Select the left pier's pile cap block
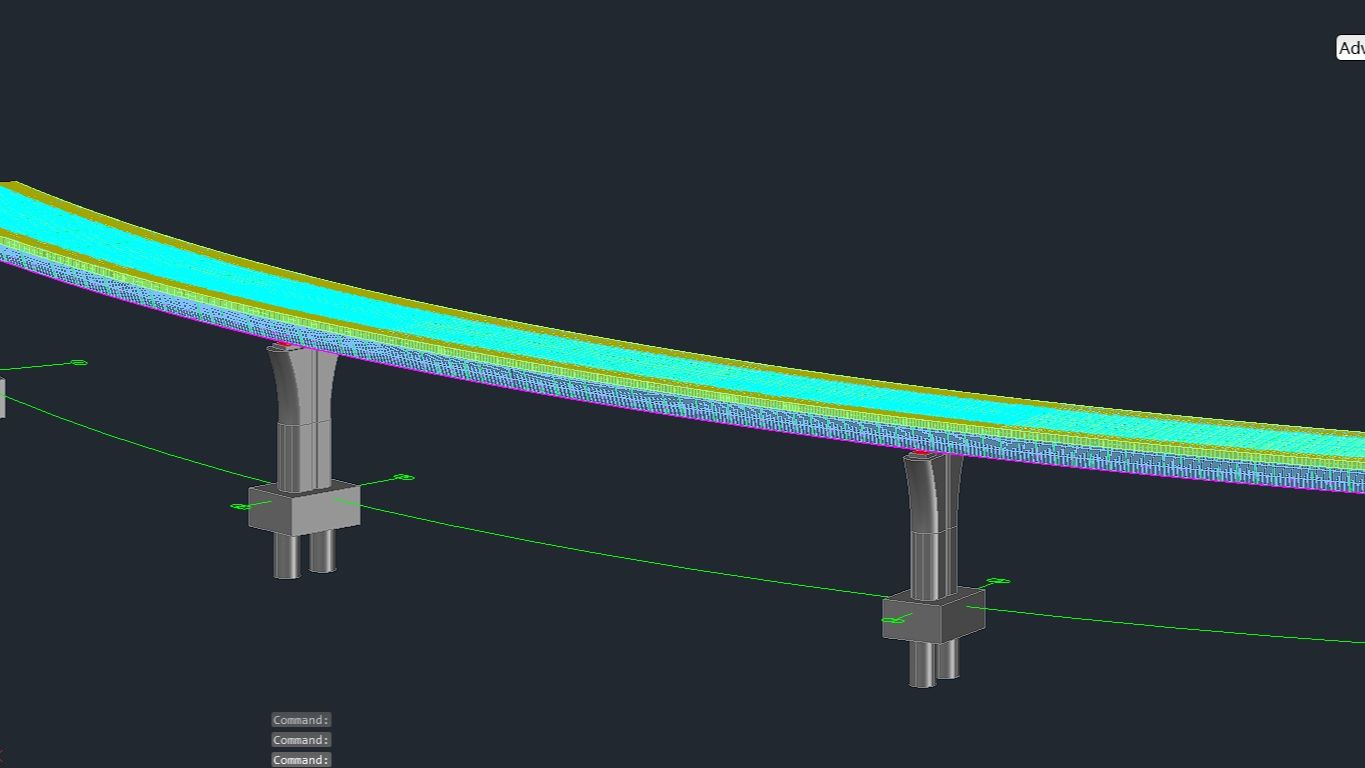Viewport: 1365px width, 768px height. 304,507
